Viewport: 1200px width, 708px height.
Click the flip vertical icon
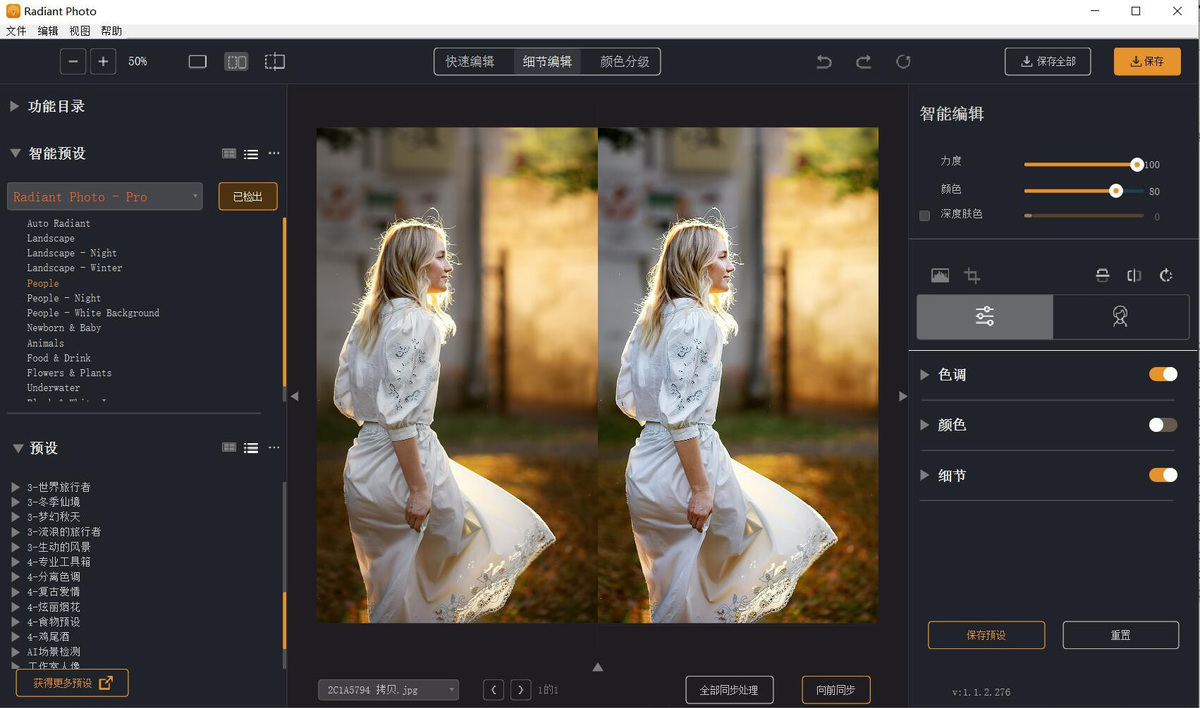(1102, 275)
